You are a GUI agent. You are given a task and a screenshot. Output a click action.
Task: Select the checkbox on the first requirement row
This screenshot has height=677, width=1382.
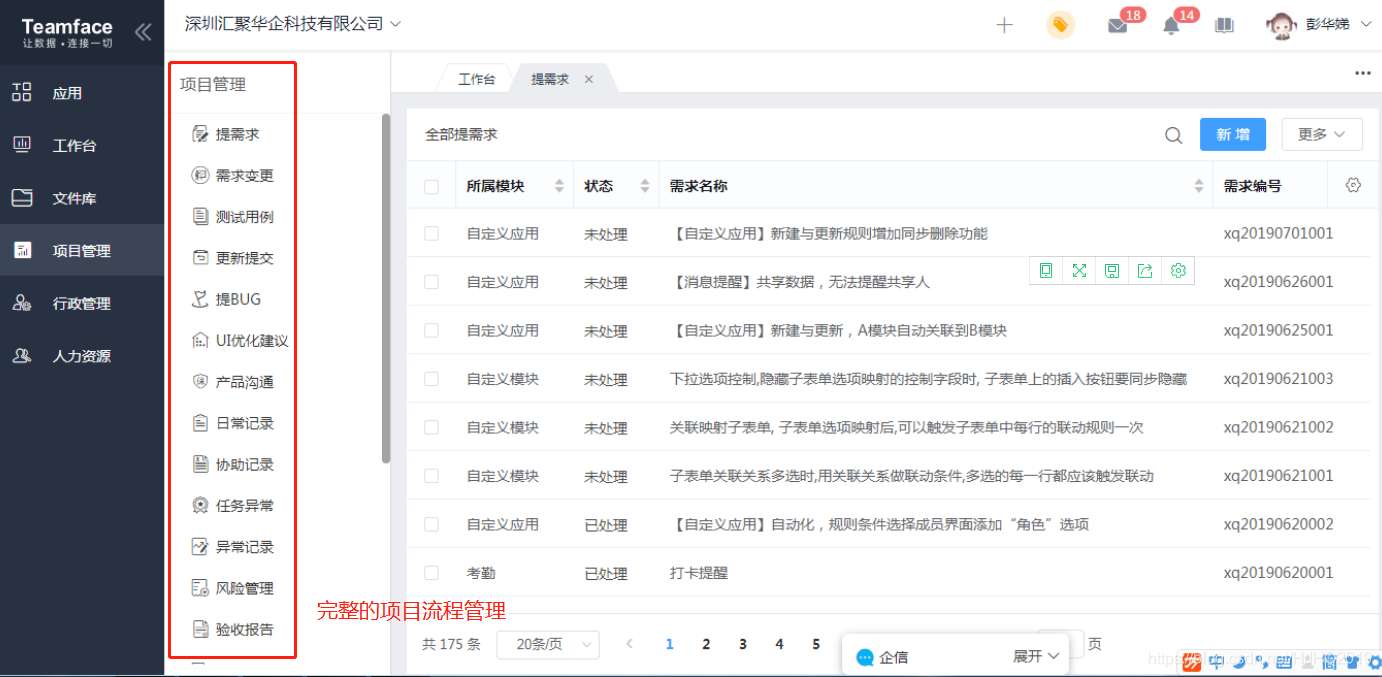tap(432, 233)
